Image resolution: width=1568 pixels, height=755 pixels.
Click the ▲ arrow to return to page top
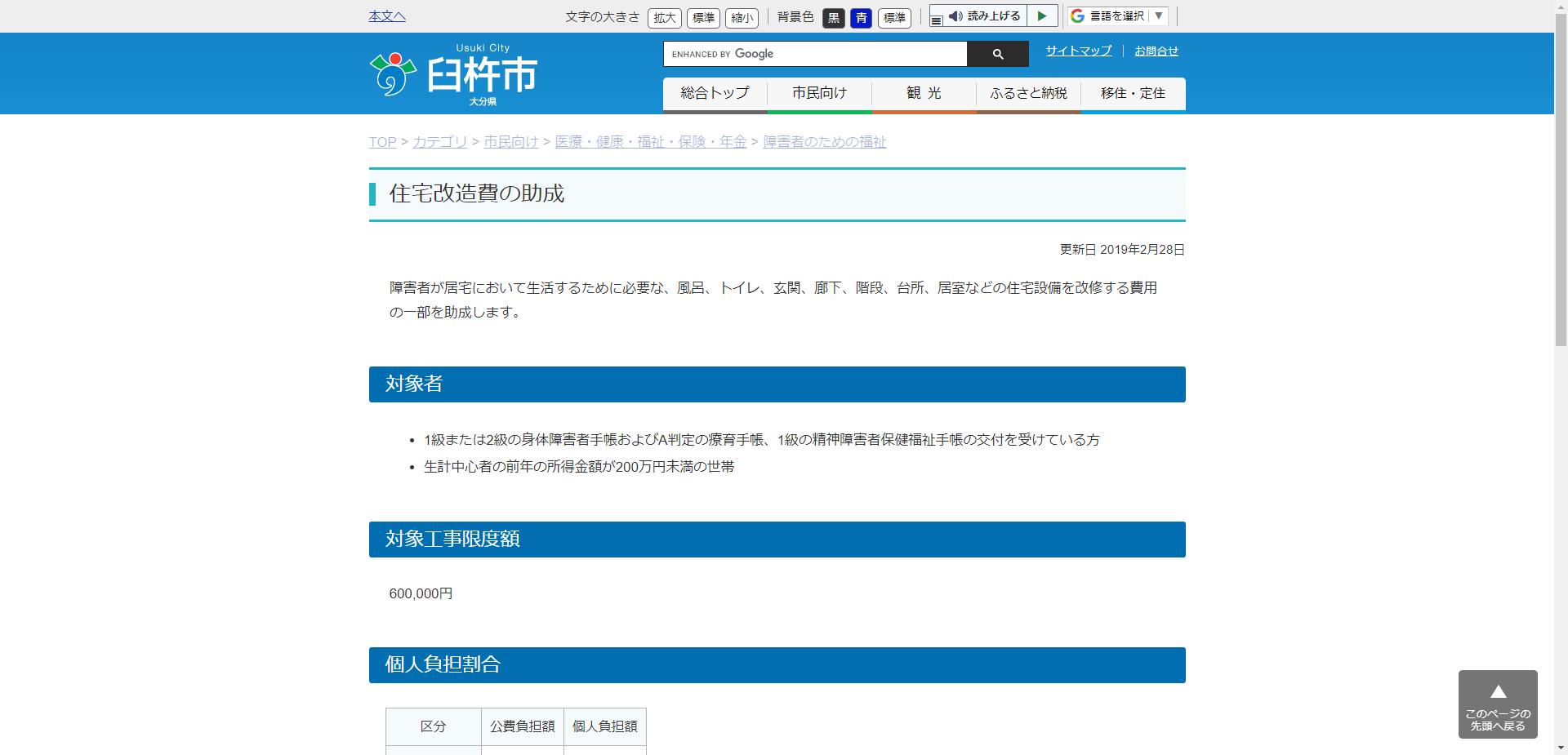coord(1498,691)
